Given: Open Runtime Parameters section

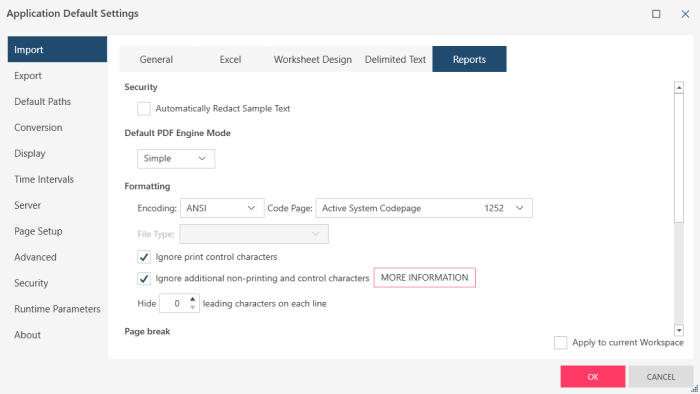Looking at the screenshot, I should pyautogui.click(x=57, y=308).
